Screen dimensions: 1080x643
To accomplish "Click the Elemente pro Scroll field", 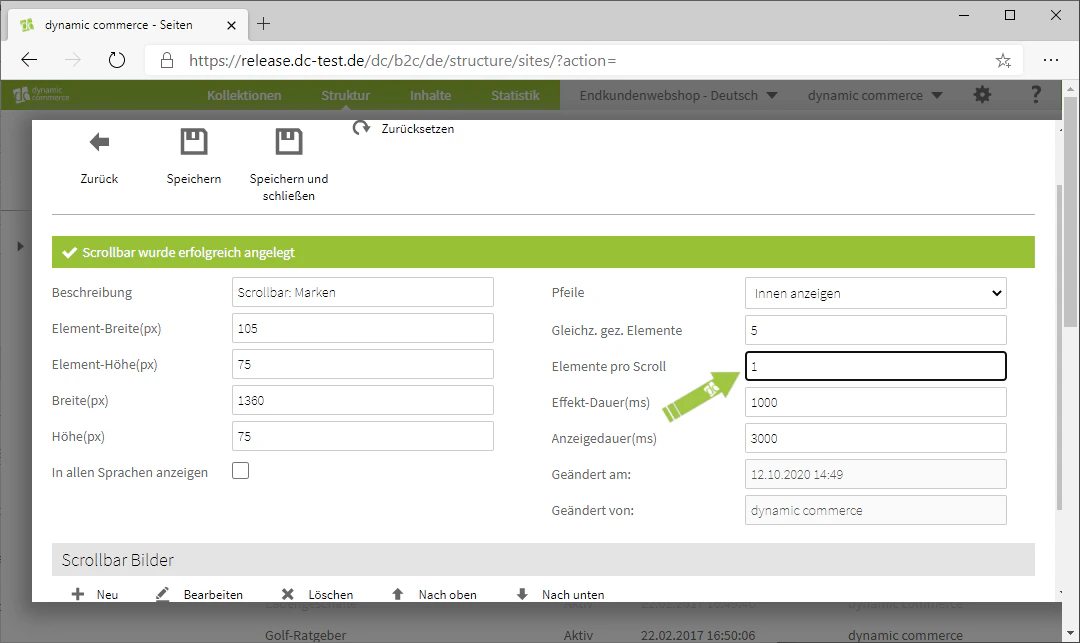I will [x=875, y=366].
